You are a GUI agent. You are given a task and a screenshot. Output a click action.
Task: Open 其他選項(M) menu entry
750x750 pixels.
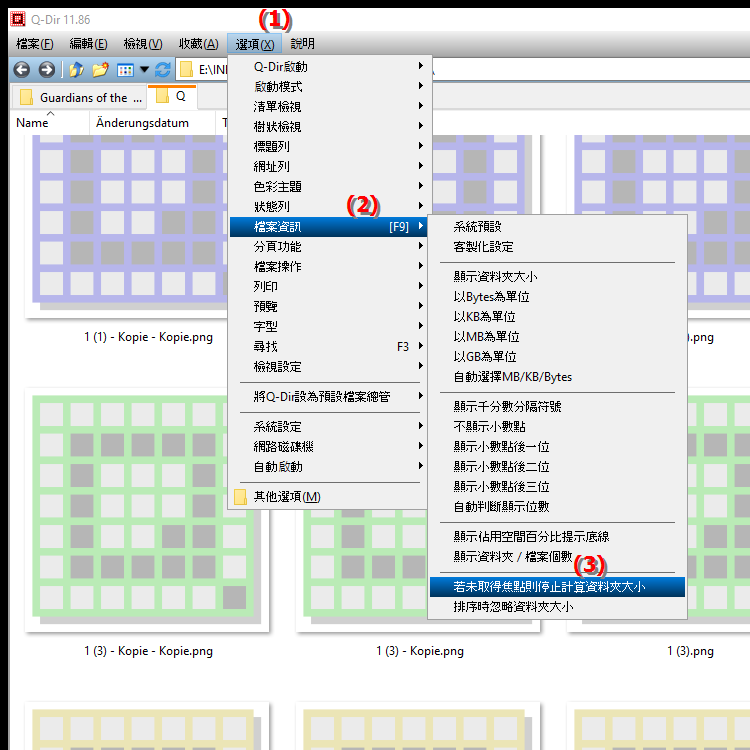330,497
